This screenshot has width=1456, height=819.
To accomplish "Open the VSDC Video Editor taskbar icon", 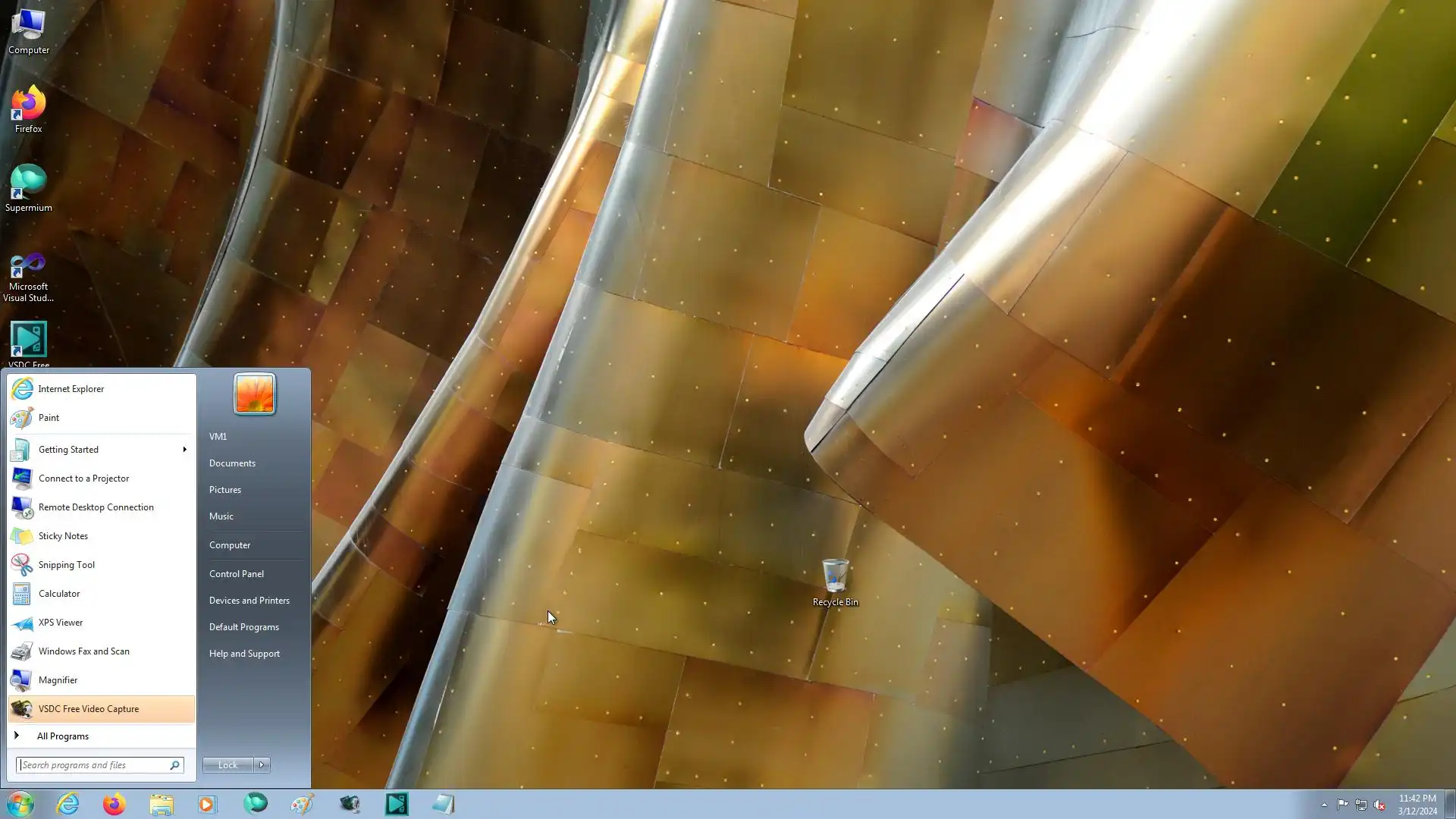I will [397, 804].
